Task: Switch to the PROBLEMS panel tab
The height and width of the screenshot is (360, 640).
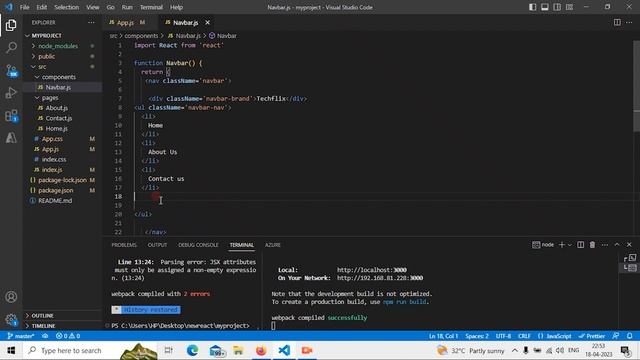Action: coord(124,245)
